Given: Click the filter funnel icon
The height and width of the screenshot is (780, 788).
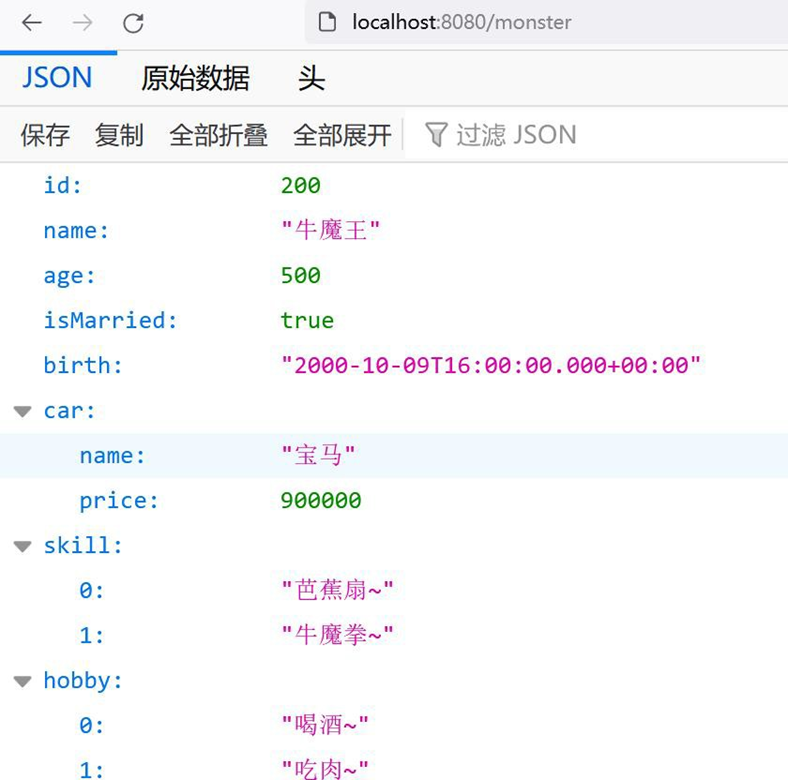Looking at the screenshot, I should click(435, 135).
